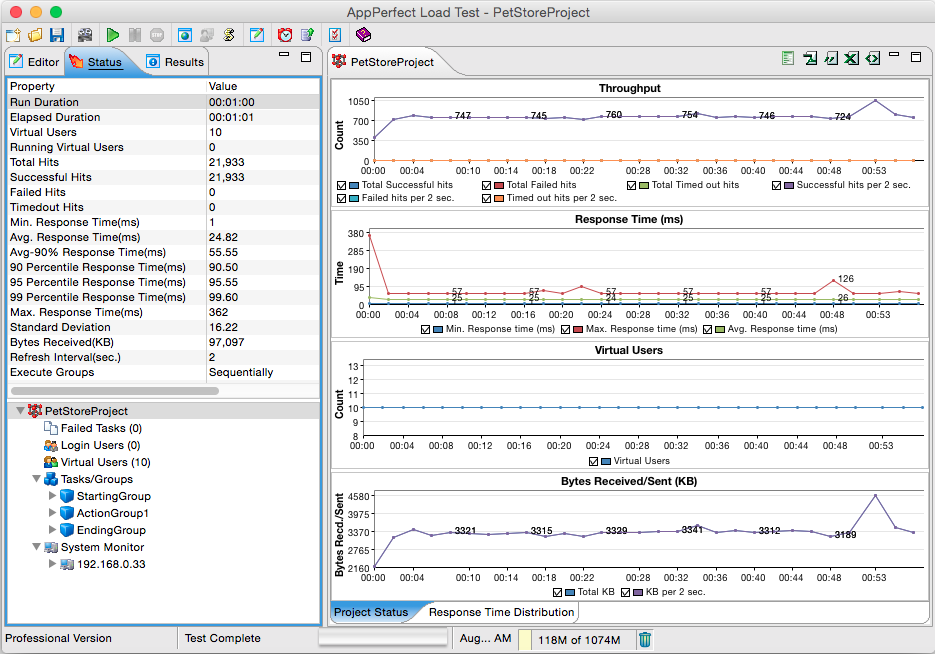Image resolution: width=935 pixels, height=654 pixels.
Task: Toggle Max. Response time checkbox
Action: click(565, 330)
